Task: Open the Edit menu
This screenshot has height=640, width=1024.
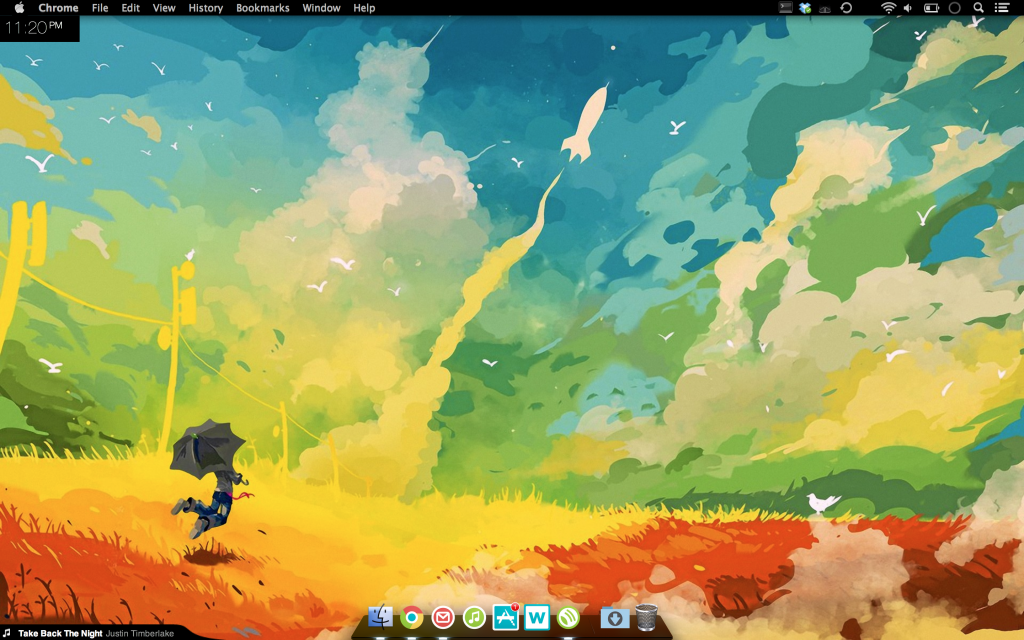Action: coord(131,8)
